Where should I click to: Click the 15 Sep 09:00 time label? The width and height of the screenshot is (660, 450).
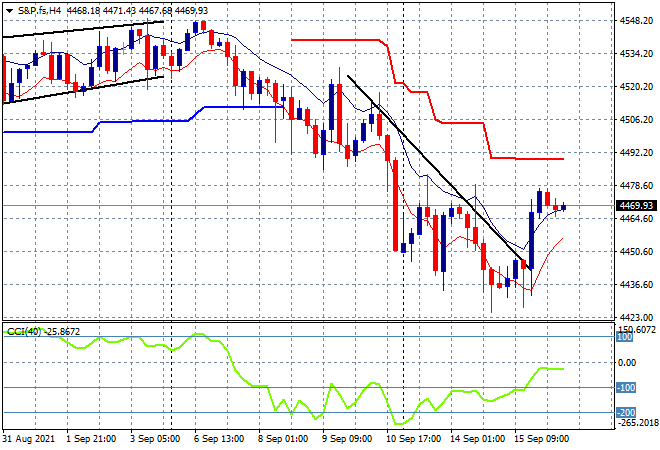[x=542, y=439]
